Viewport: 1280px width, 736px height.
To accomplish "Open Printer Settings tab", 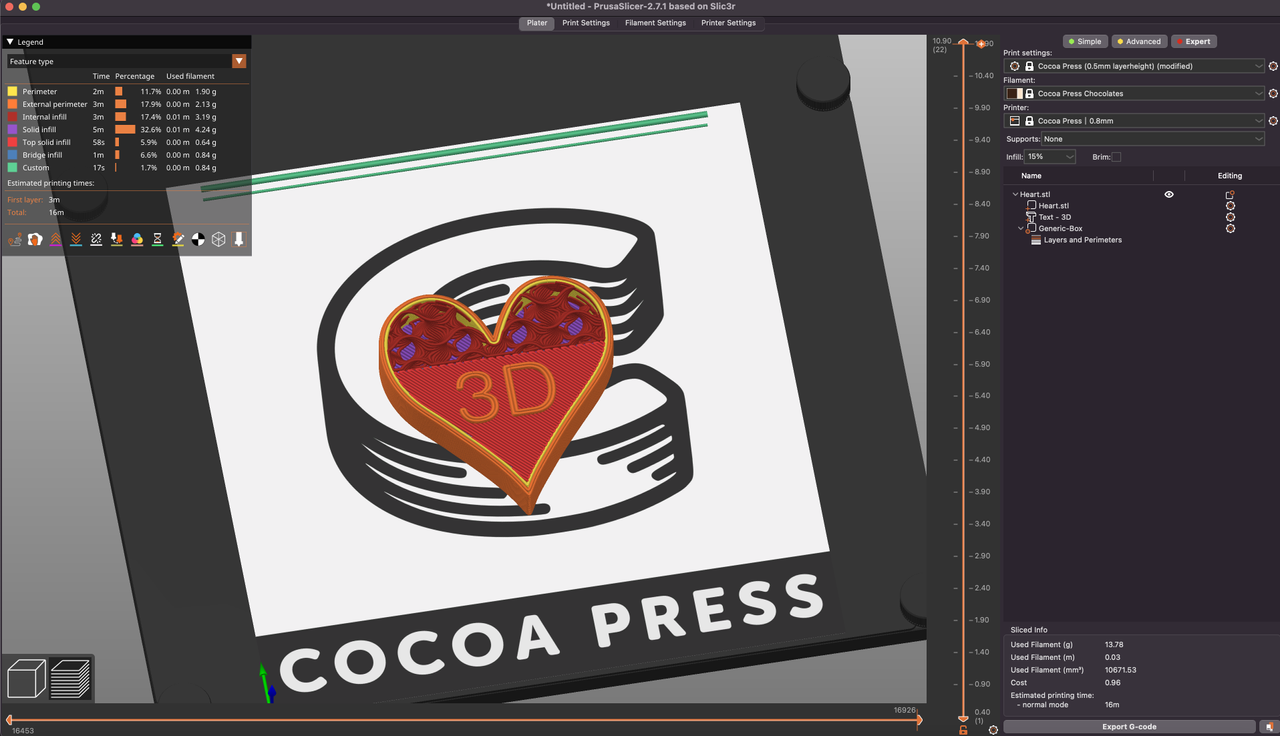I will [x=728, y=23].
